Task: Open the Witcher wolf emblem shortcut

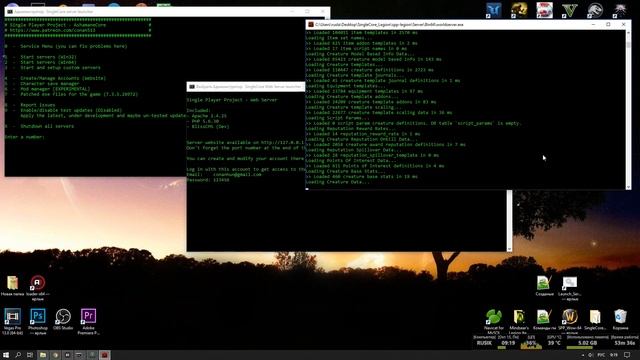Action: 620,10
